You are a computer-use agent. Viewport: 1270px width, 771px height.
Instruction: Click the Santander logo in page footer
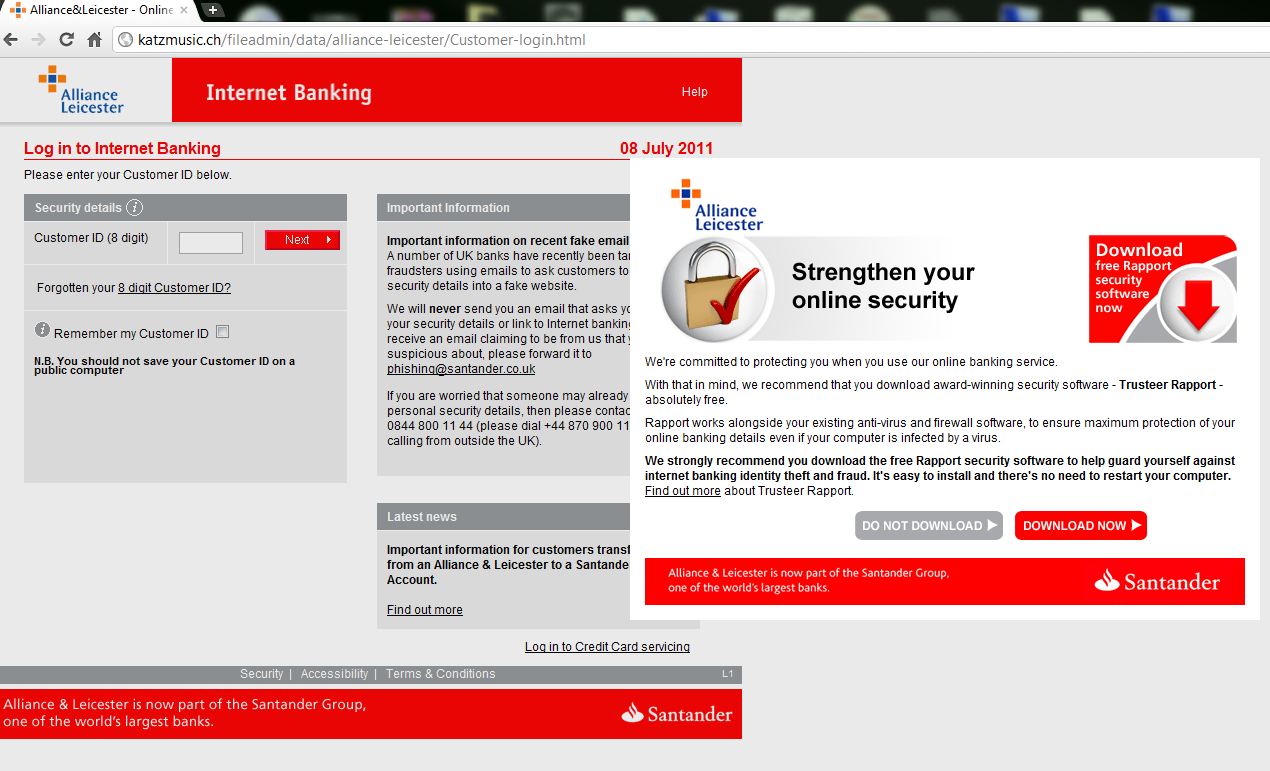[677, 714]
